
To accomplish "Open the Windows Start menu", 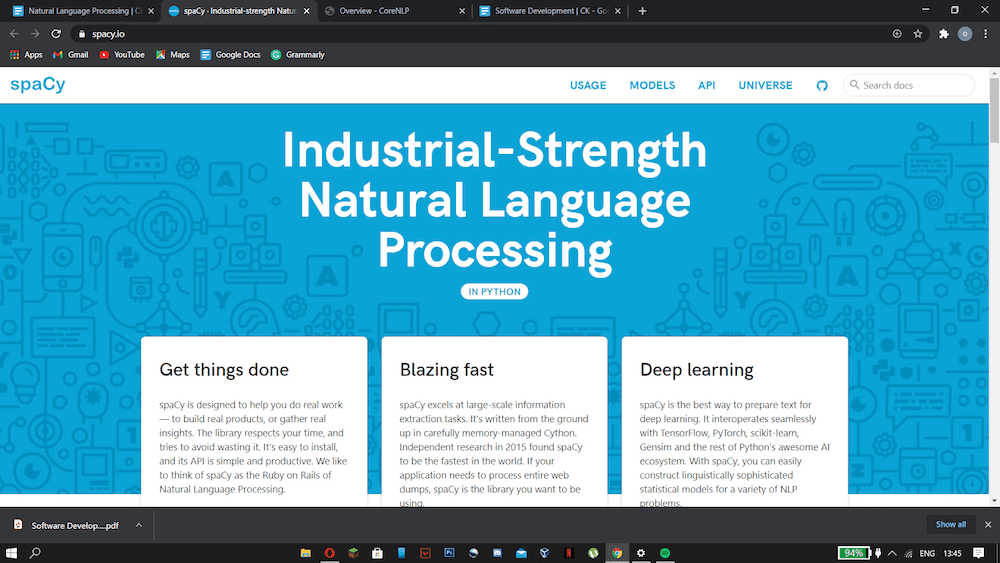I will [x=11, y=553].
